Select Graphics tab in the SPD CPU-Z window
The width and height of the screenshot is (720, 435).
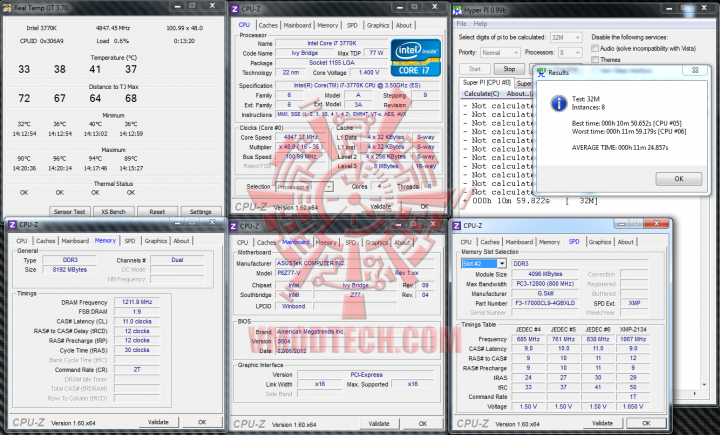click(600, 242)
